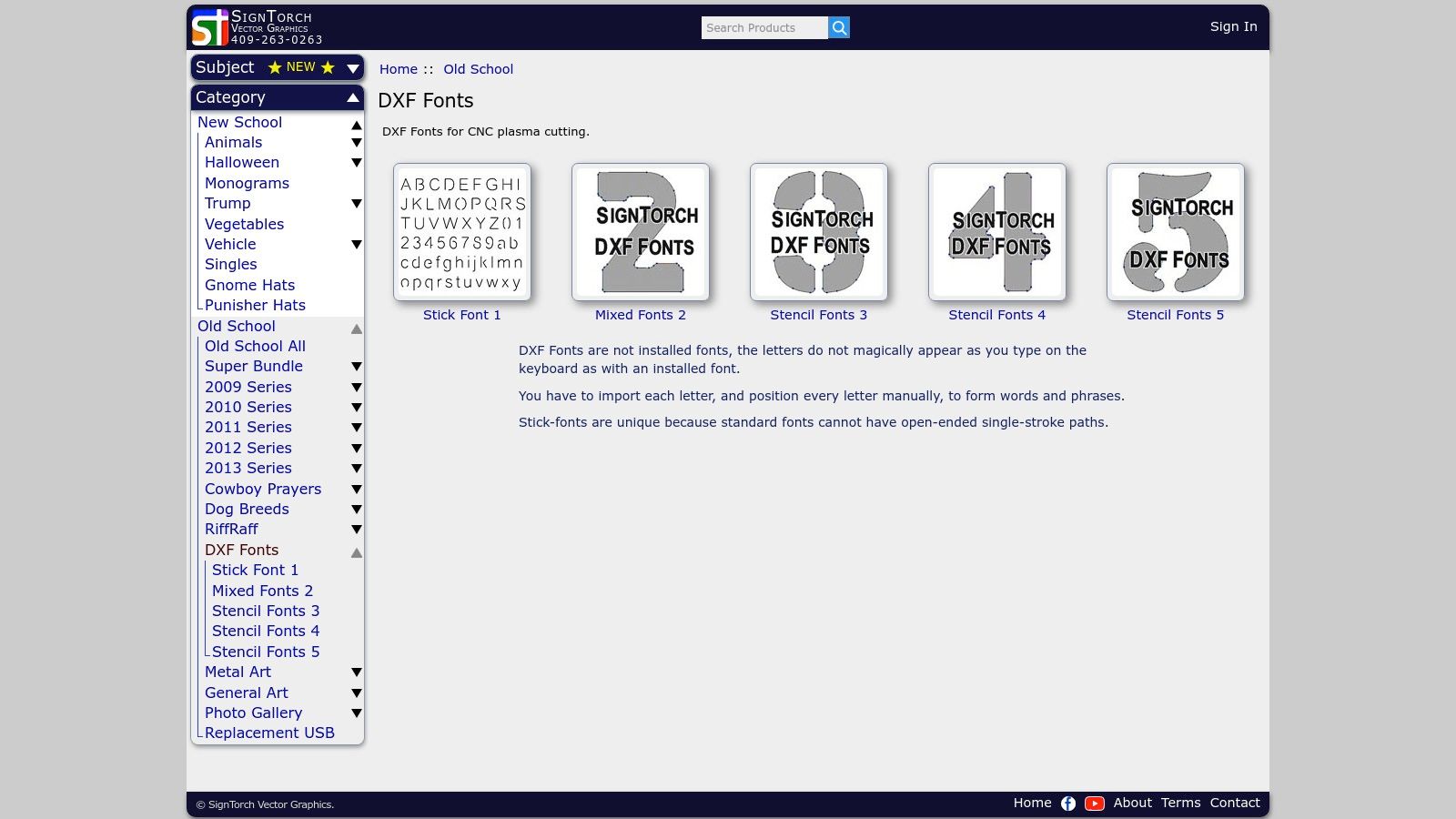The width and height of the screenshot is (1456, 819).
Task: Expand the Animals category arrow
Action: coord(357,143)
